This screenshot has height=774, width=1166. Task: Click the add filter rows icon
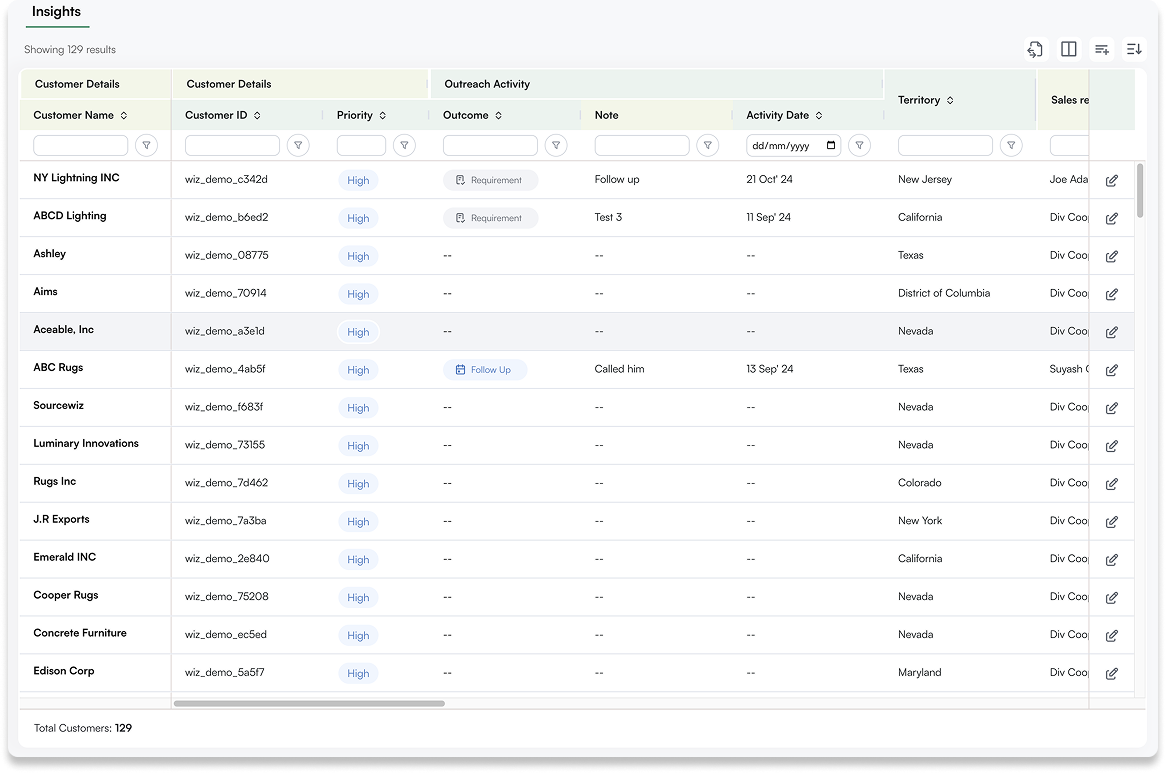pos(1101,49)
